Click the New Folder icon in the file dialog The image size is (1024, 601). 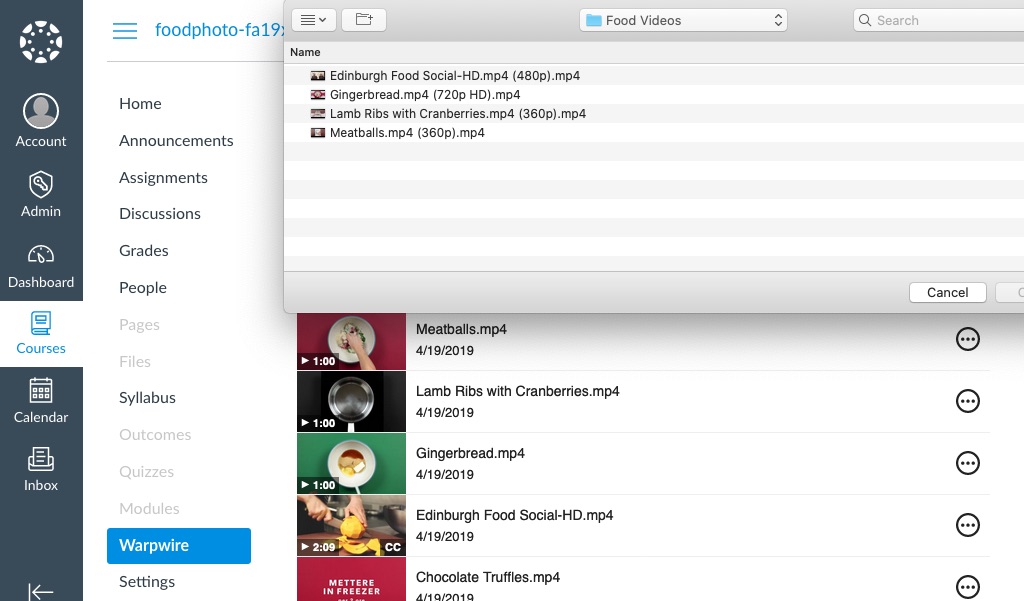(364, 19)
